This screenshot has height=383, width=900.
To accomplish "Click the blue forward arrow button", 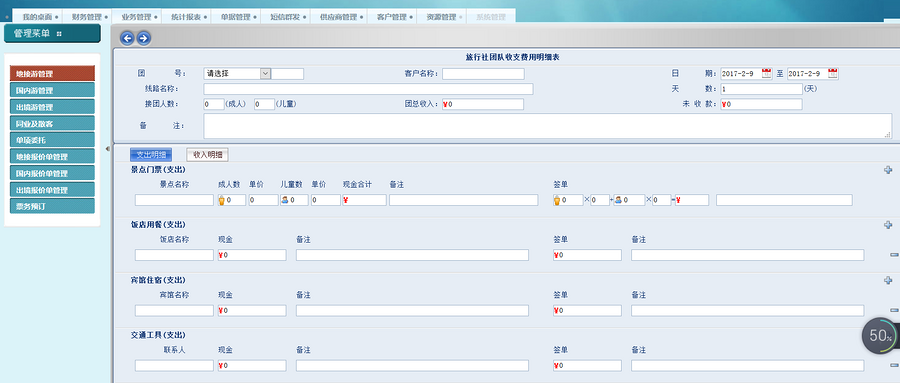I will click(143, 38).
